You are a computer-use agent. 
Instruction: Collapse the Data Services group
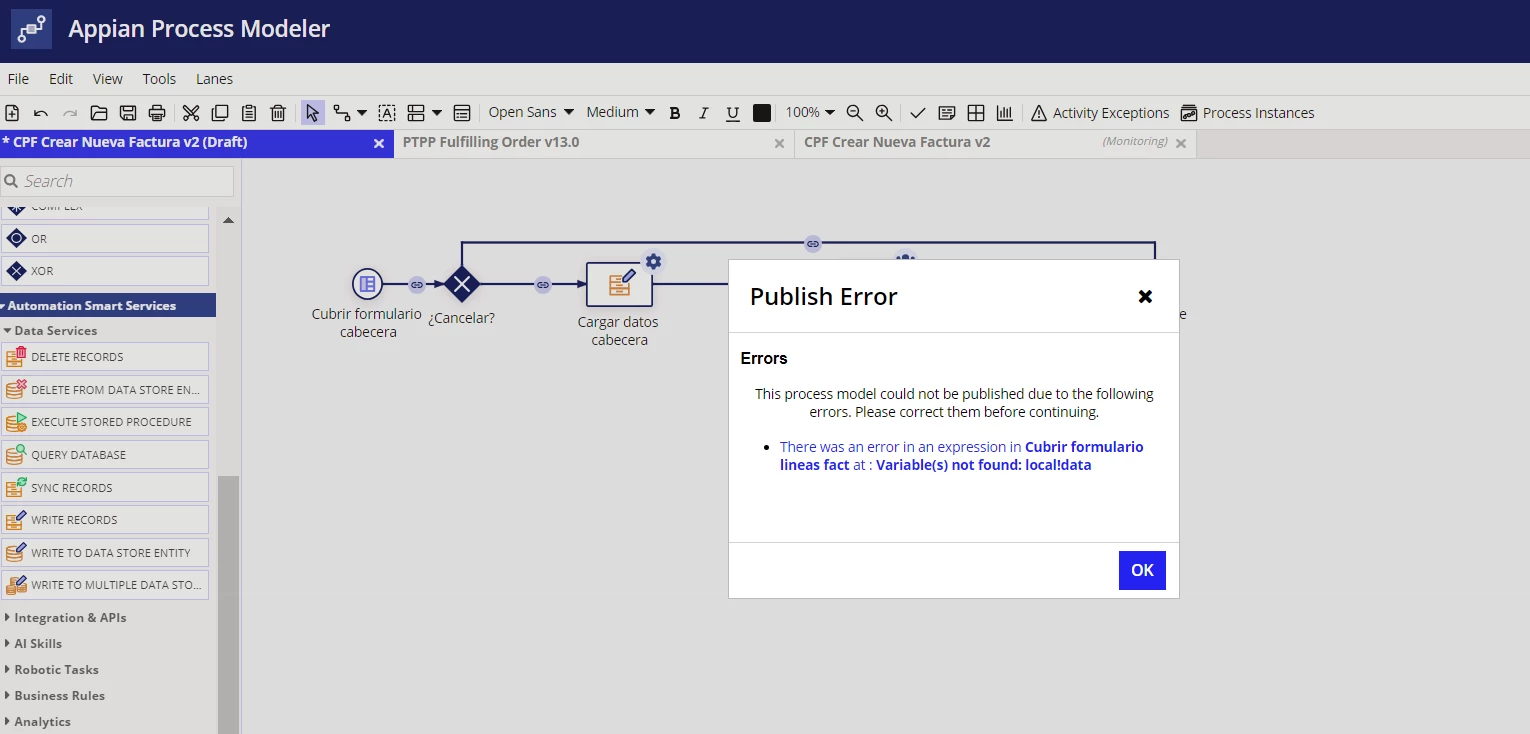click(50, 331)
